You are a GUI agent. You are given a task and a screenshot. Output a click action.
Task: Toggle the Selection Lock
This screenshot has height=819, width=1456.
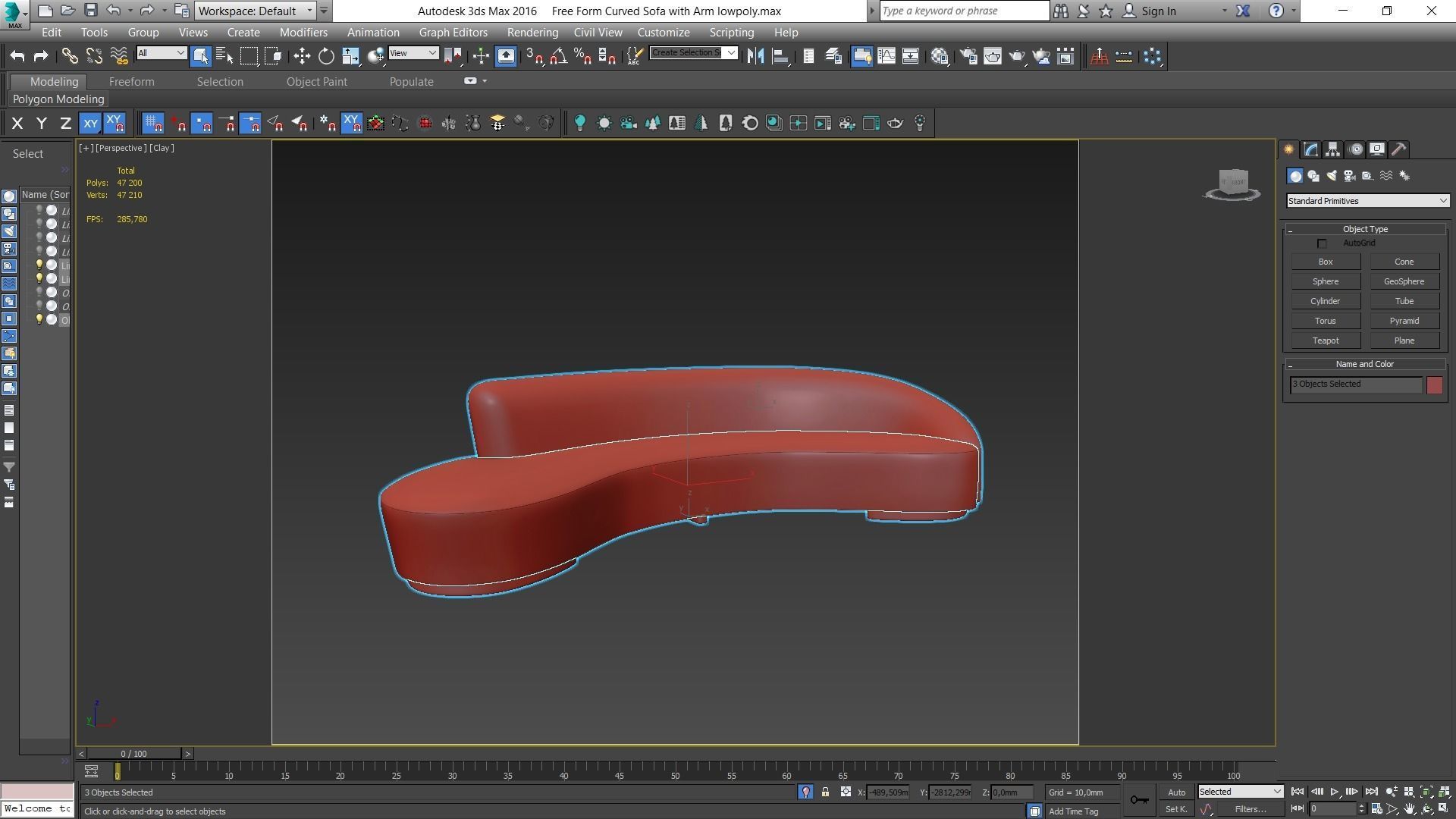point(825,792)
